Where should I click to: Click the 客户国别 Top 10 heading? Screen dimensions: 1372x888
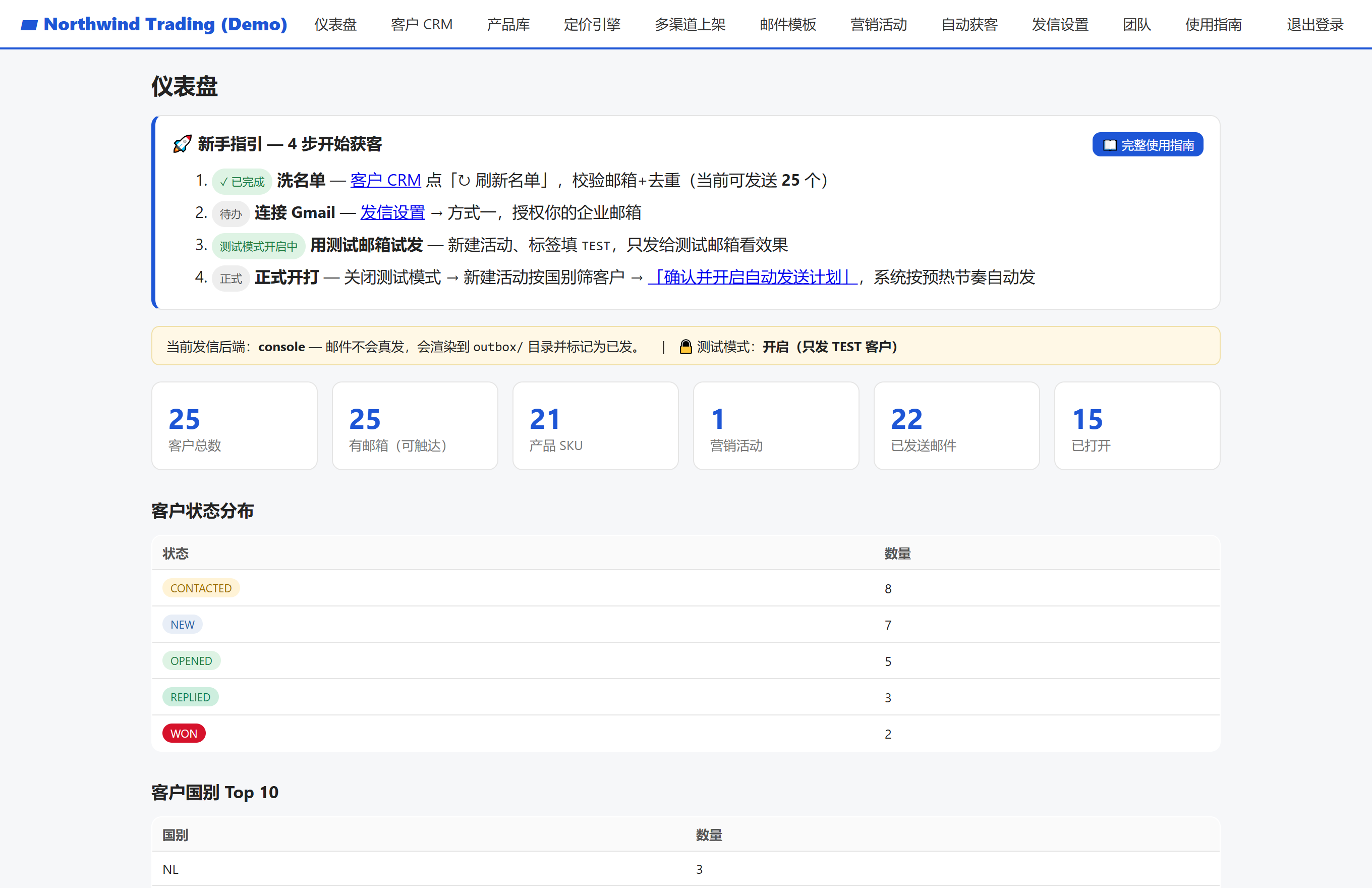click(x=215, y=792)
